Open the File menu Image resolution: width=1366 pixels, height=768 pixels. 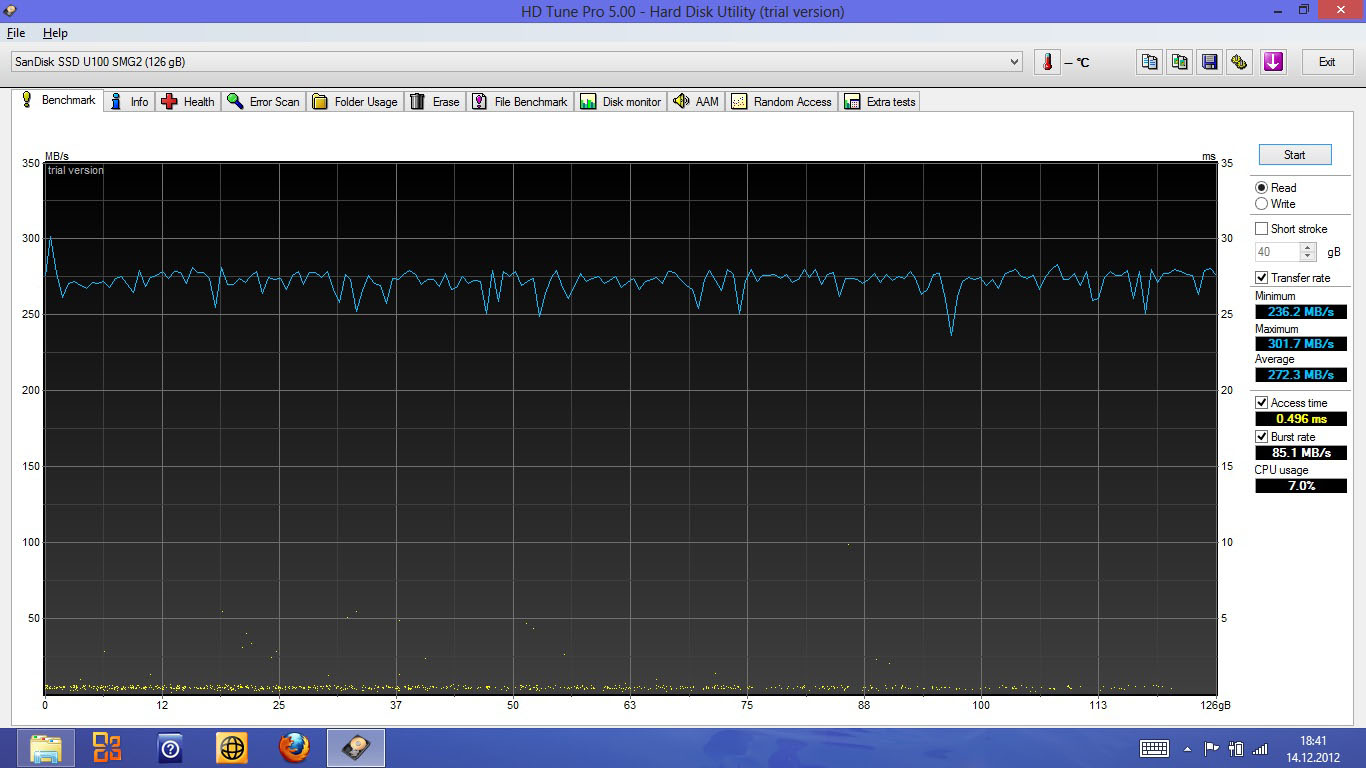[x=16, y=33]
